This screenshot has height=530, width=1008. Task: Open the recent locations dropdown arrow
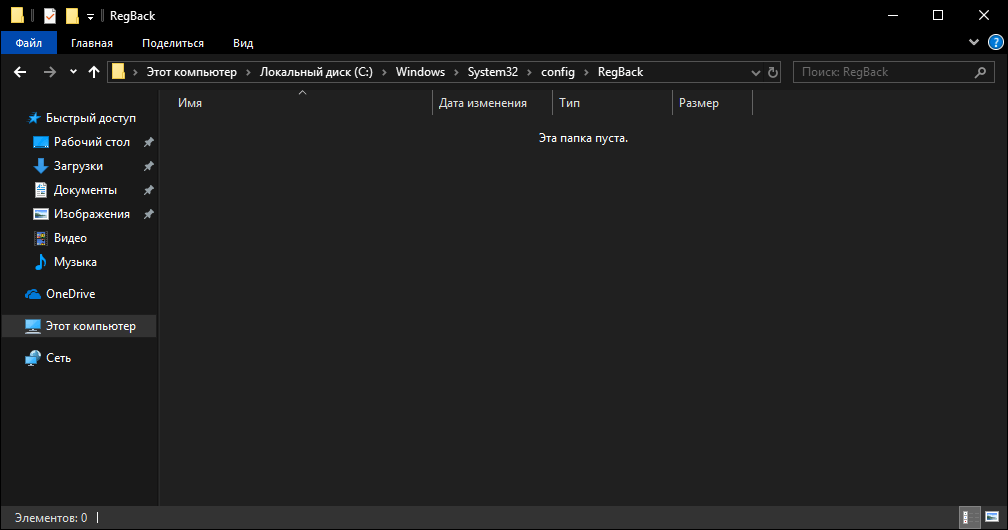pyautogui.click(x=73, y=72)
